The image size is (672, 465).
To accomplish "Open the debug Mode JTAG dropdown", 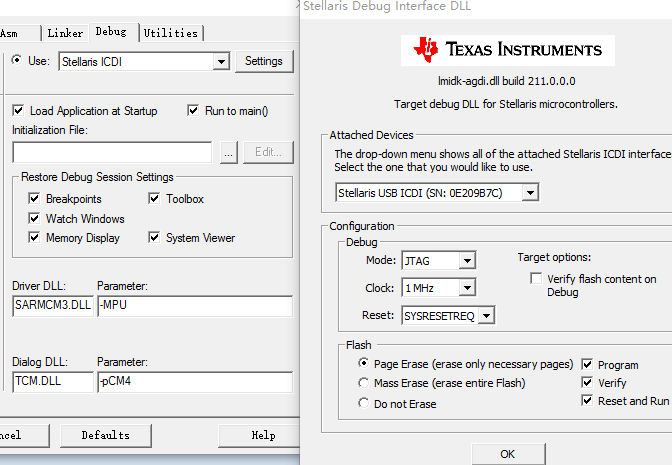I will (x=467, y=261).
